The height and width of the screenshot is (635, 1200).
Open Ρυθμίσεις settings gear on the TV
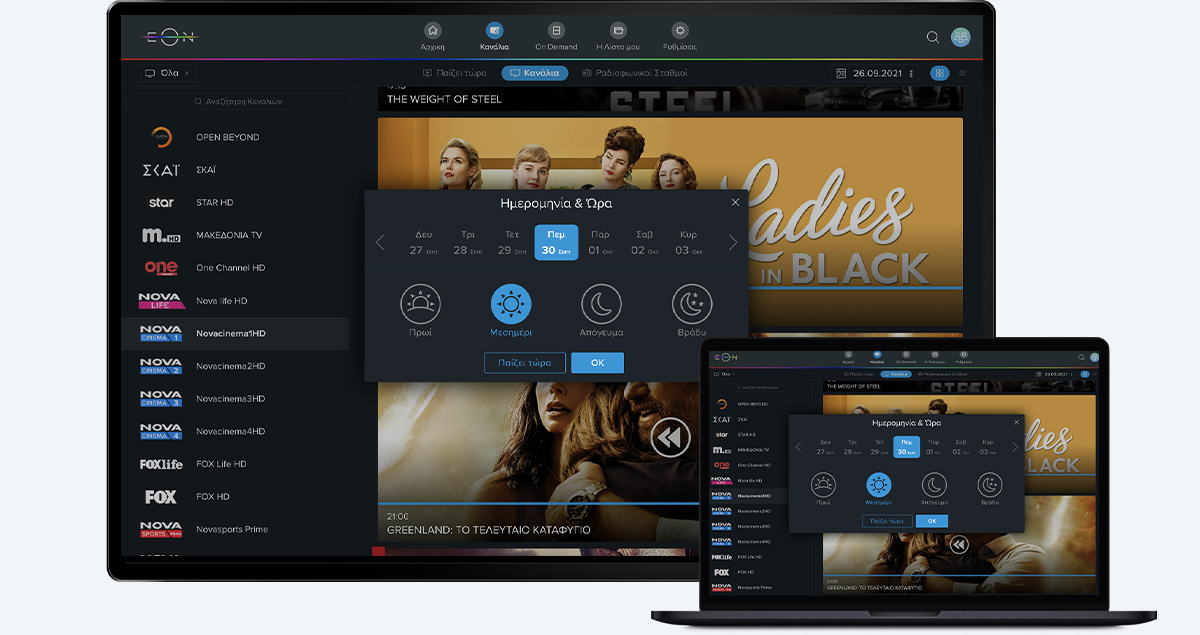pos(680,31)
